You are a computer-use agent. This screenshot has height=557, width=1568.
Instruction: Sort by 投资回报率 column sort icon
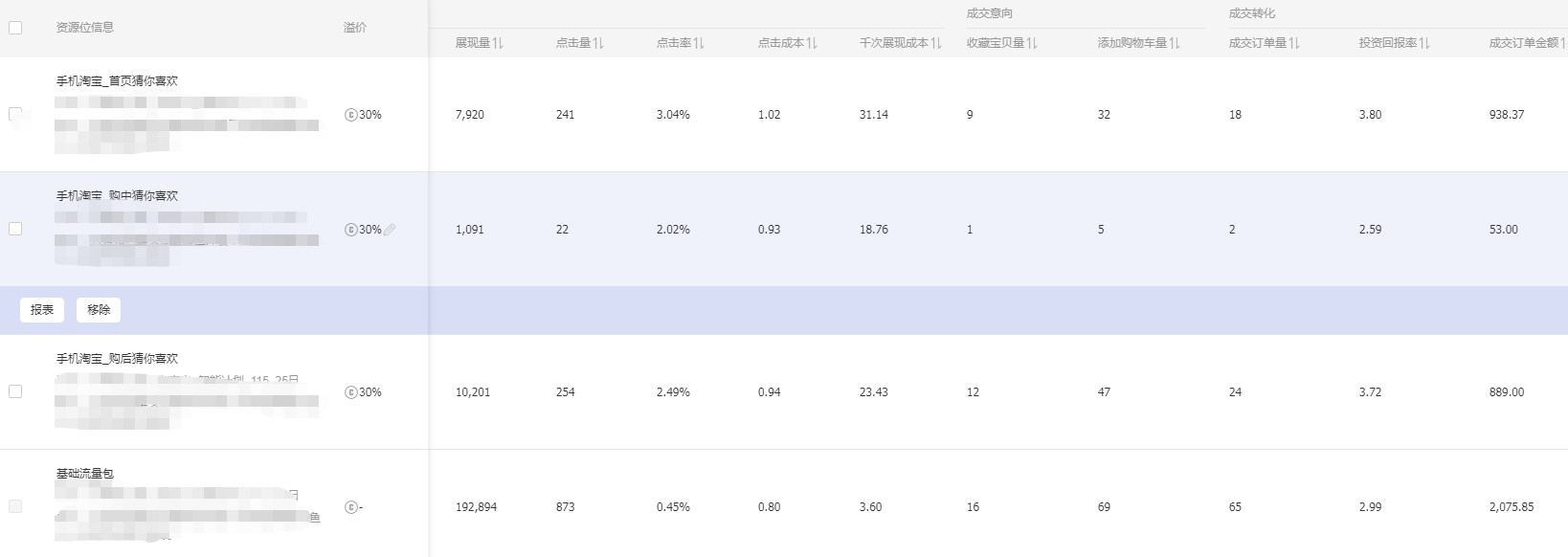point(1424,43)
